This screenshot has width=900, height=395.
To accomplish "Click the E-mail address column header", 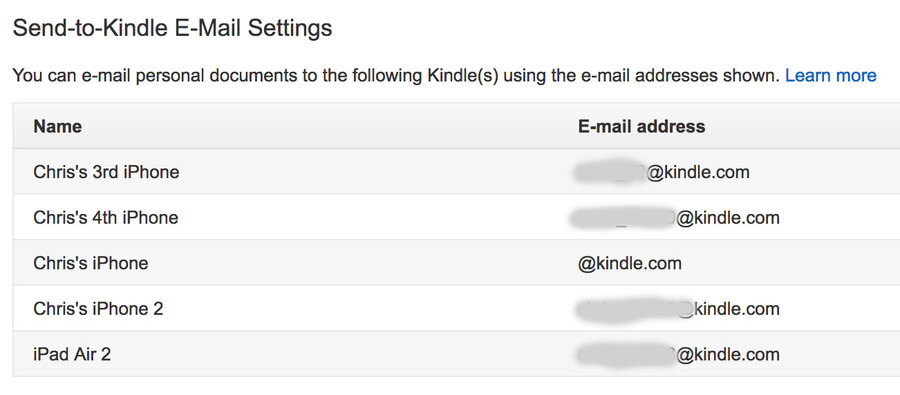I will point(641,126).
